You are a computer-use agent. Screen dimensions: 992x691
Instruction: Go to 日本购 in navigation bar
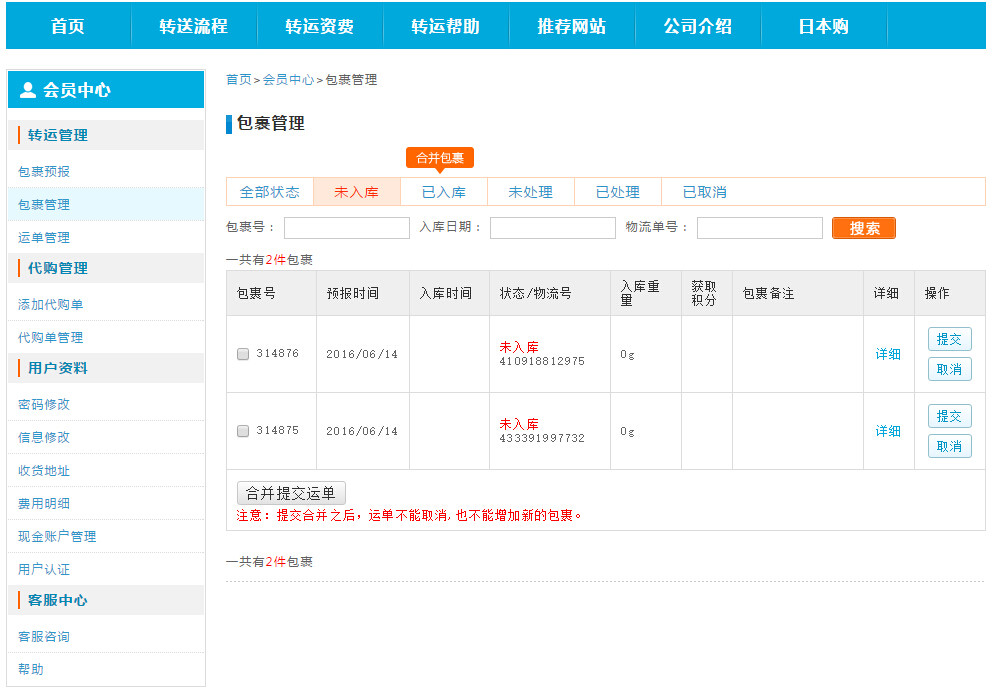[x=824, y=26]
